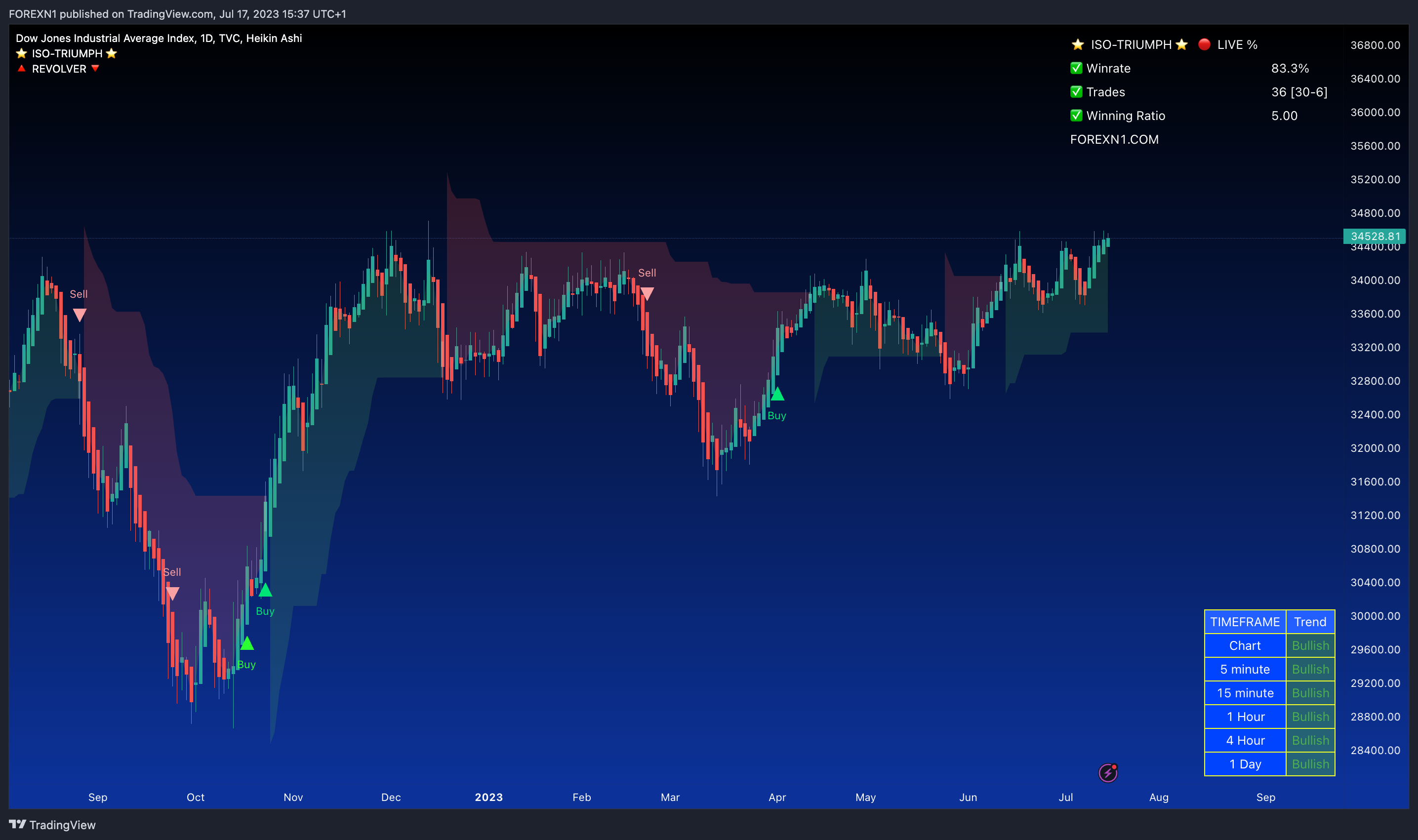Click the Winrate green checkmark icon
Image resolution: width=1418 pixels, height=840 pixels.
1076,69
